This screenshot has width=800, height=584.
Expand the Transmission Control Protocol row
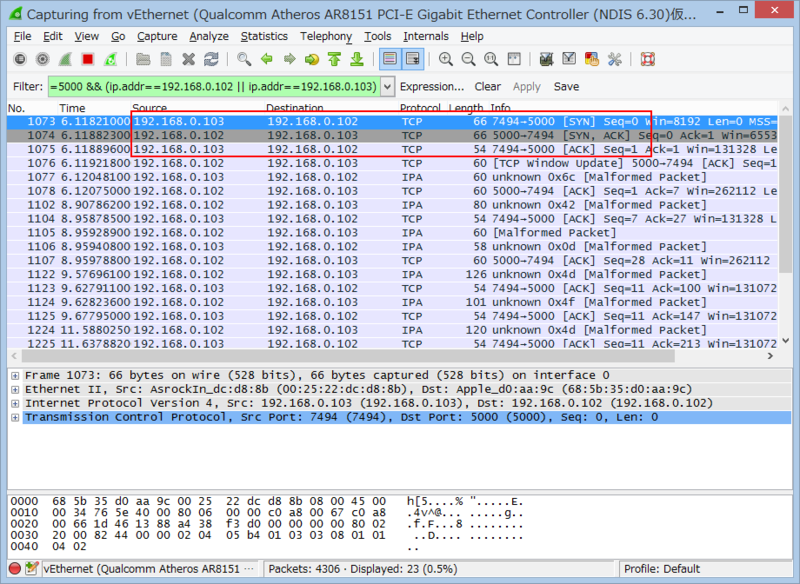[x=15, y=417]
